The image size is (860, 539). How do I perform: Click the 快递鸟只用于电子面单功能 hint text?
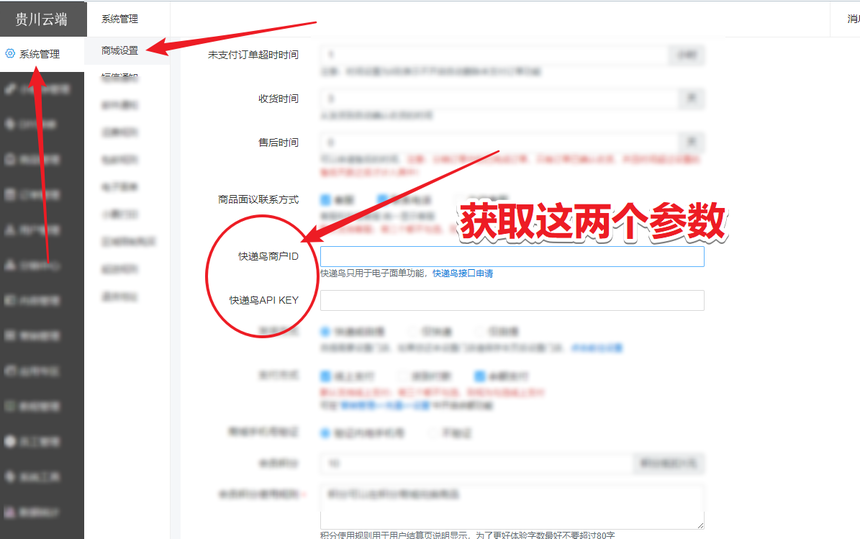pyautogui.click(x=373, y=273)
